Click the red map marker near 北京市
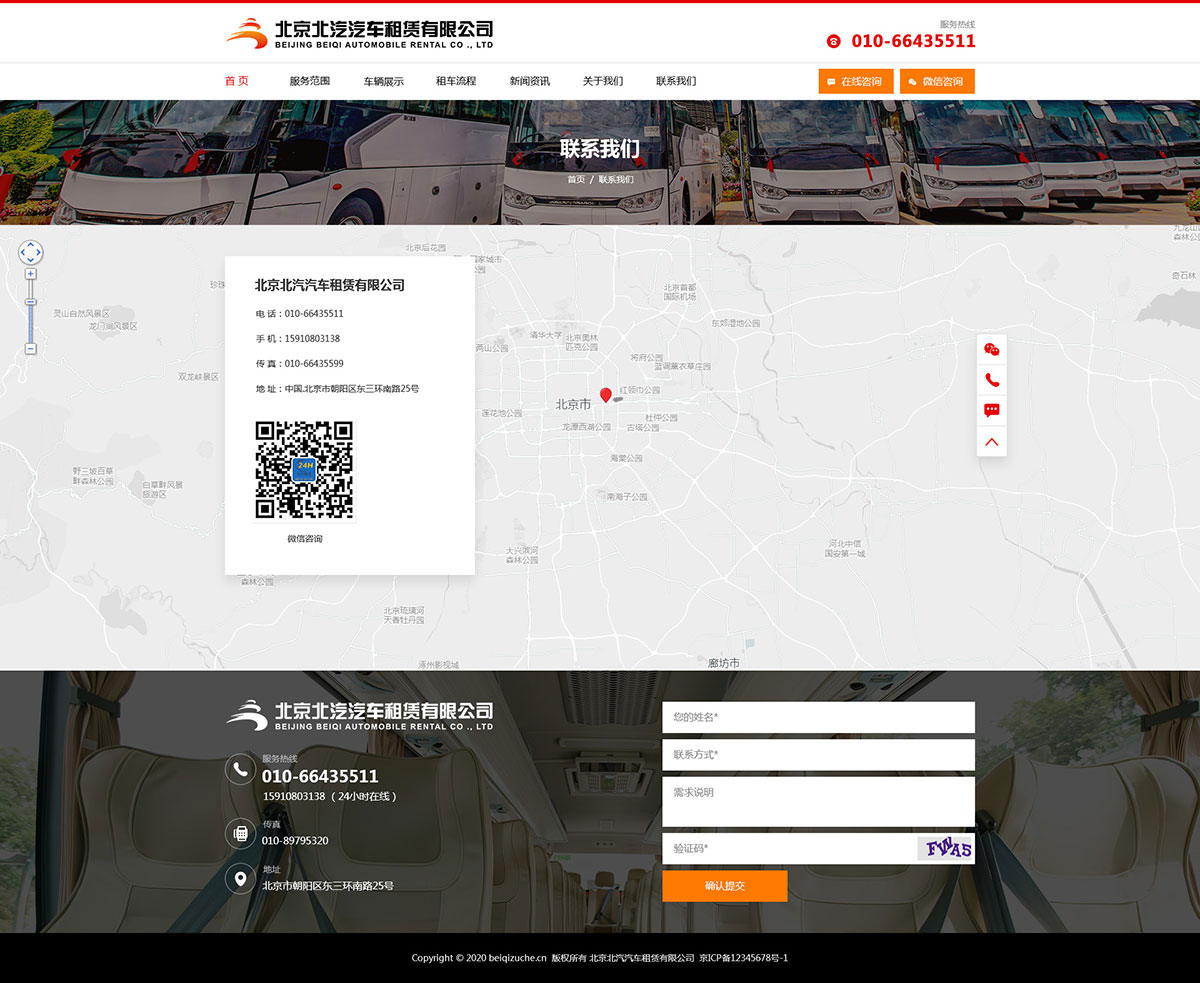This screenshot has width=1200, height=983. click(605, 394)
